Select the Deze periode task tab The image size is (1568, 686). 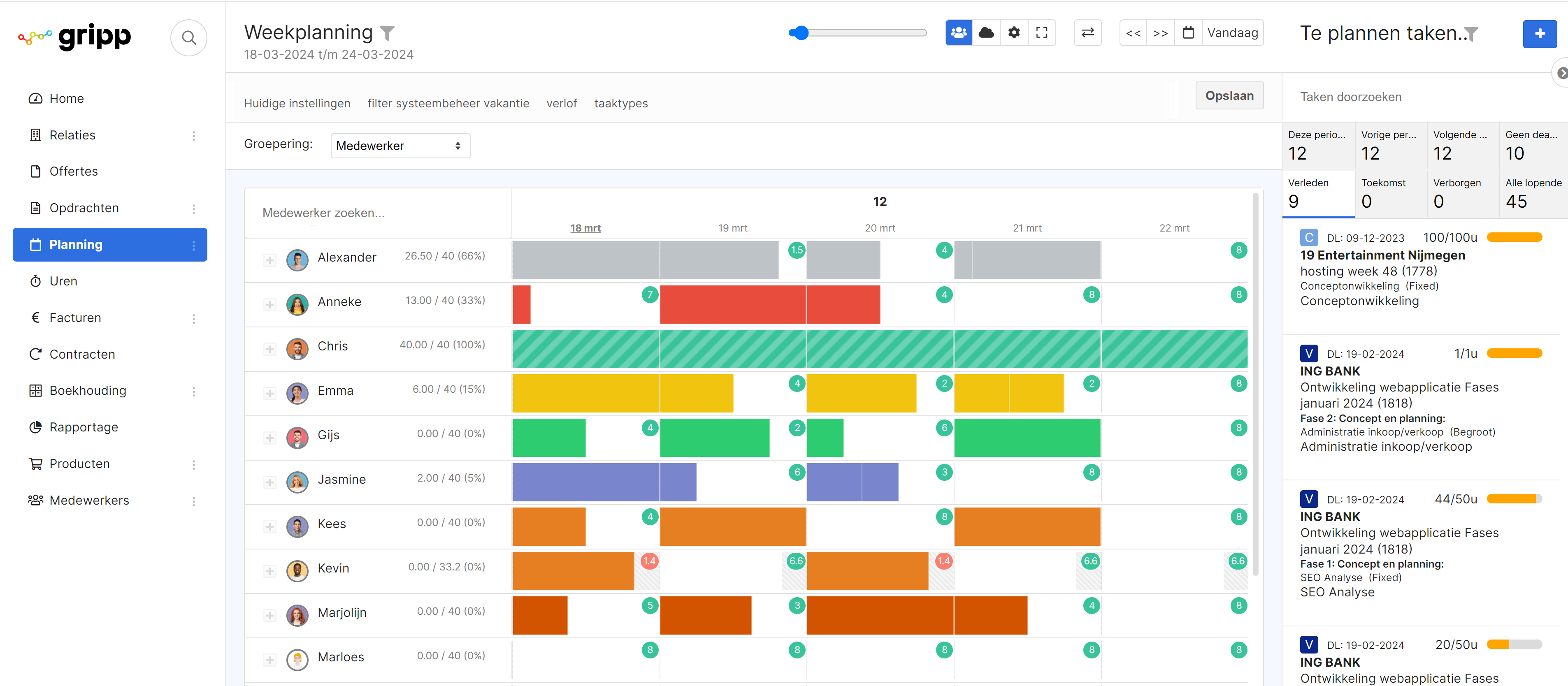point(1318,146)
